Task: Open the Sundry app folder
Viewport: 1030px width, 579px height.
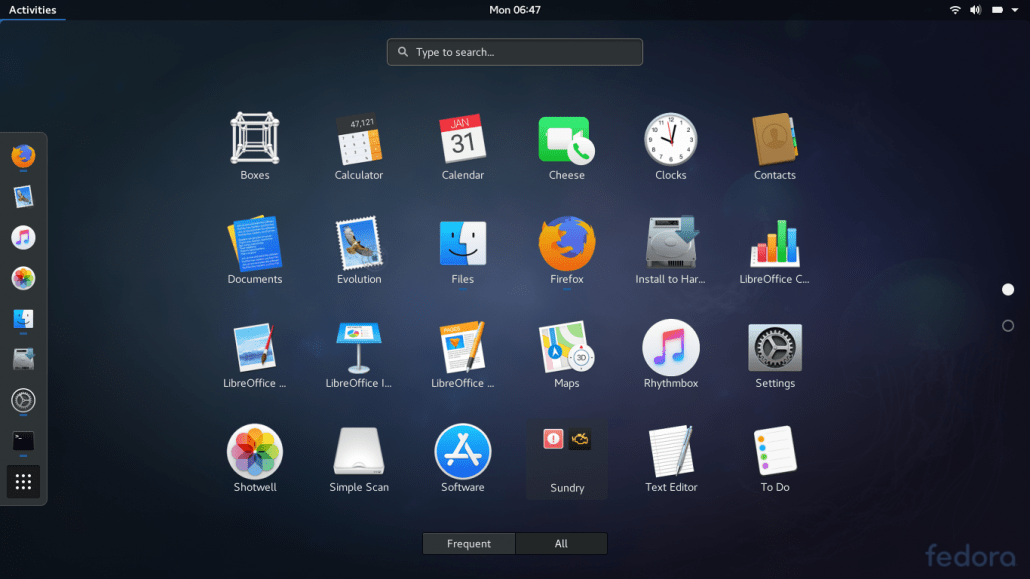Action: [x=566, y=453]
